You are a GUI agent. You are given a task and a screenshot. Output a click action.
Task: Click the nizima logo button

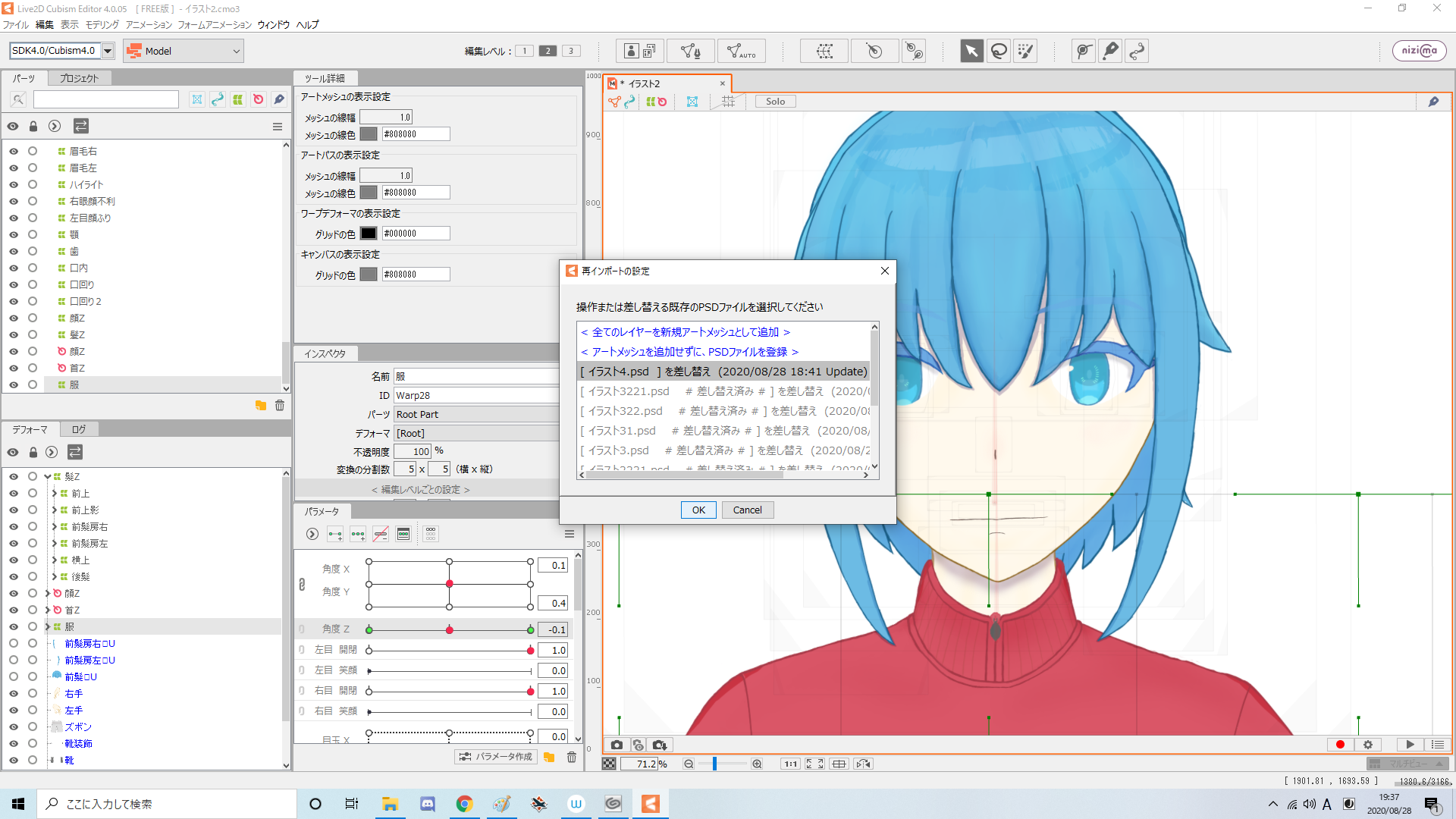pos(1419,51)
